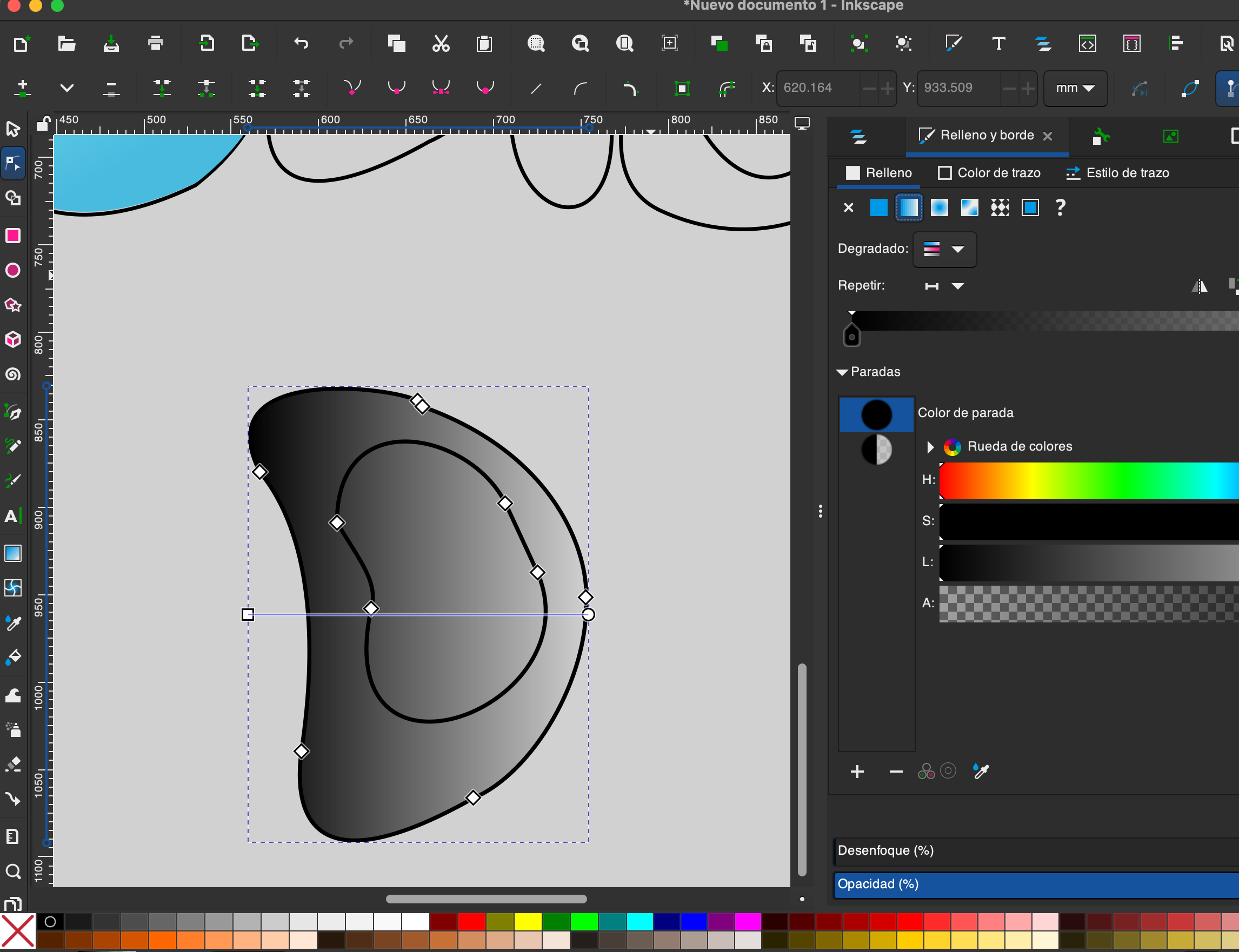1239x952 pixels.
Task: Select the Spiral tool
Action: pyautogui.click(x=13, y=374)
